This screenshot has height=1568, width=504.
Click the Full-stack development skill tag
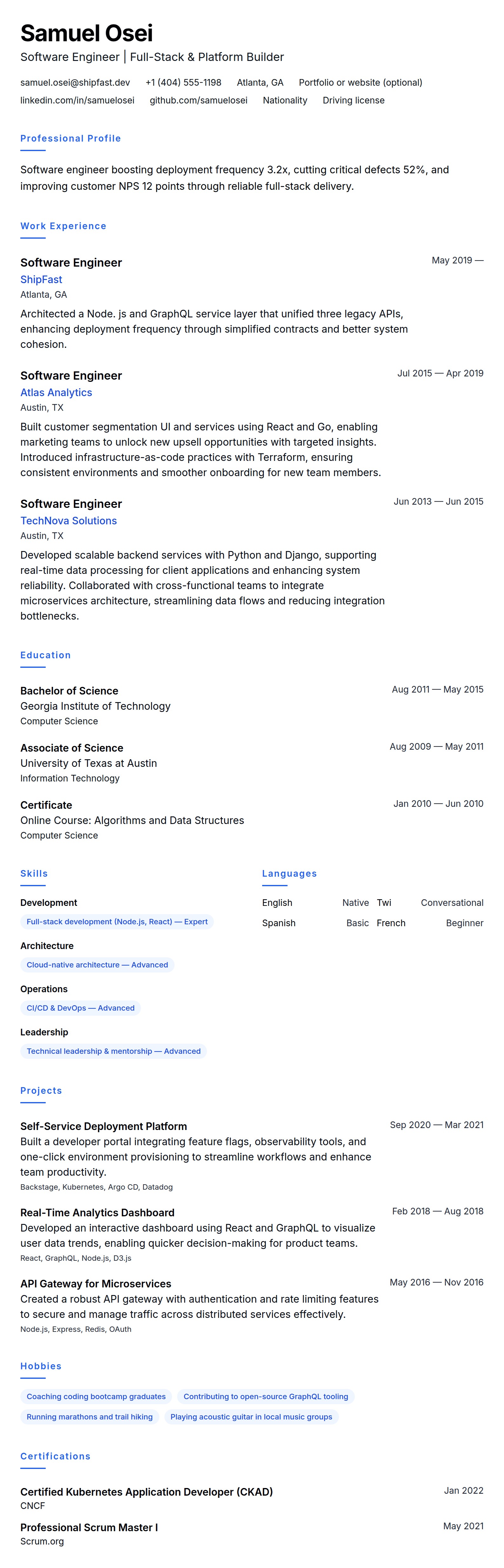[x=117, y=921]
